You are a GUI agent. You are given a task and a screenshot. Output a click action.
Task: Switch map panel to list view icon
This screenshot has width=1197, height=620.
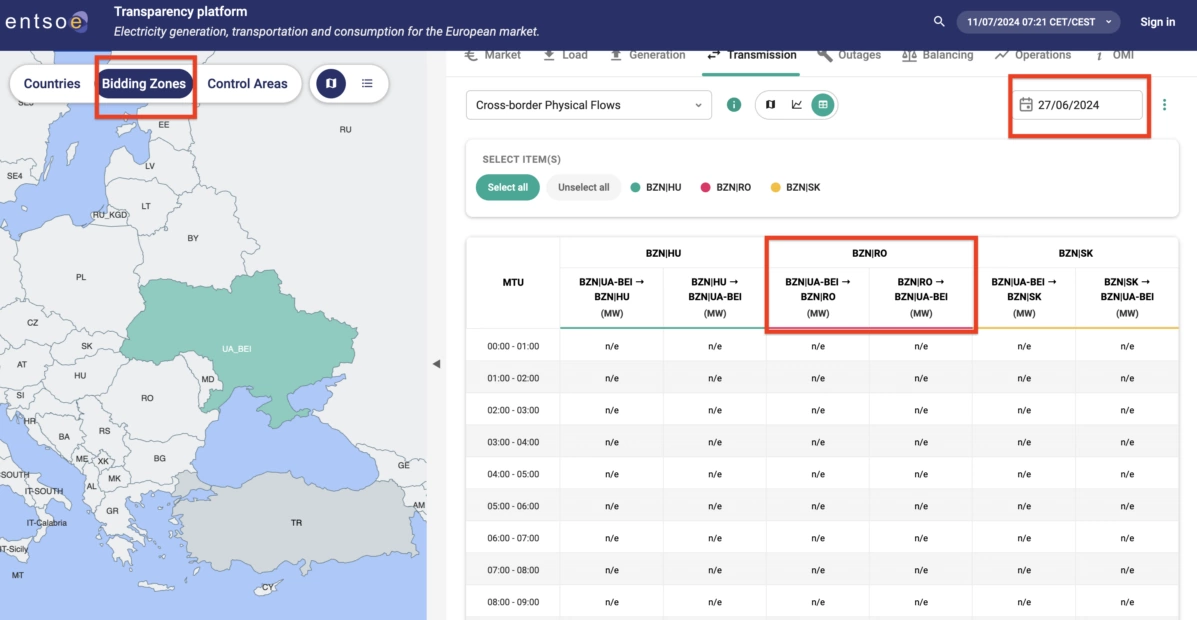pos(367,83)
